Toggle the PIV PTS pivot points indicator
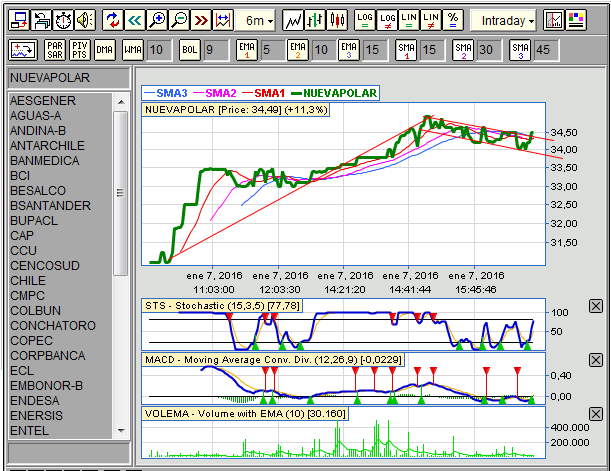The width and height of the screenshot is (611, 471). pos(80,50)
